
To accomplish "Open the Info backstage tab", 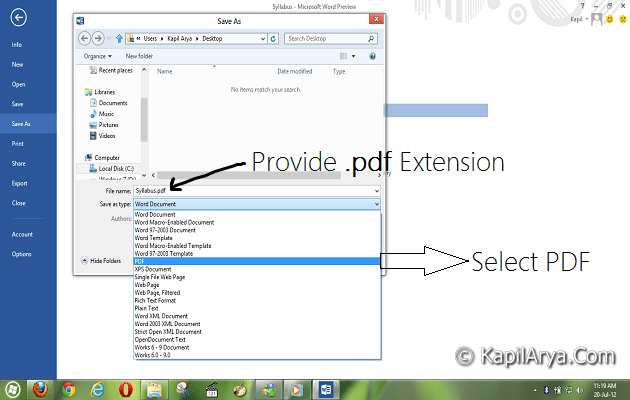I will point(28,45).
